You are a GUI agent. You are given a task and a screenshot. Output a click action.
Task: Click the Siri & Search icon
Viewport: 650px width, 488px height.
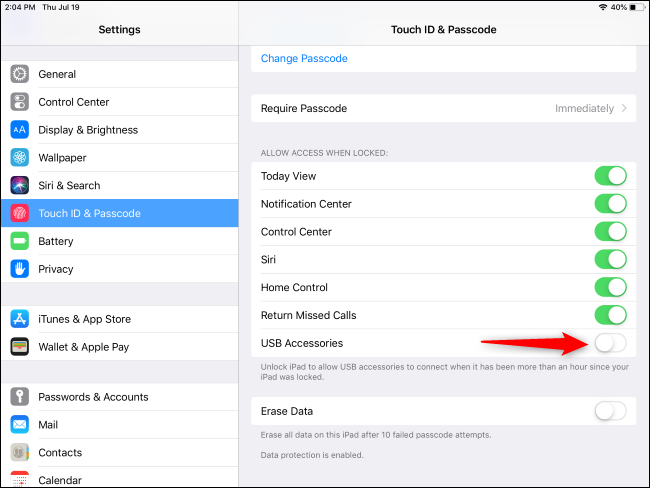click(x=20, y=185)
